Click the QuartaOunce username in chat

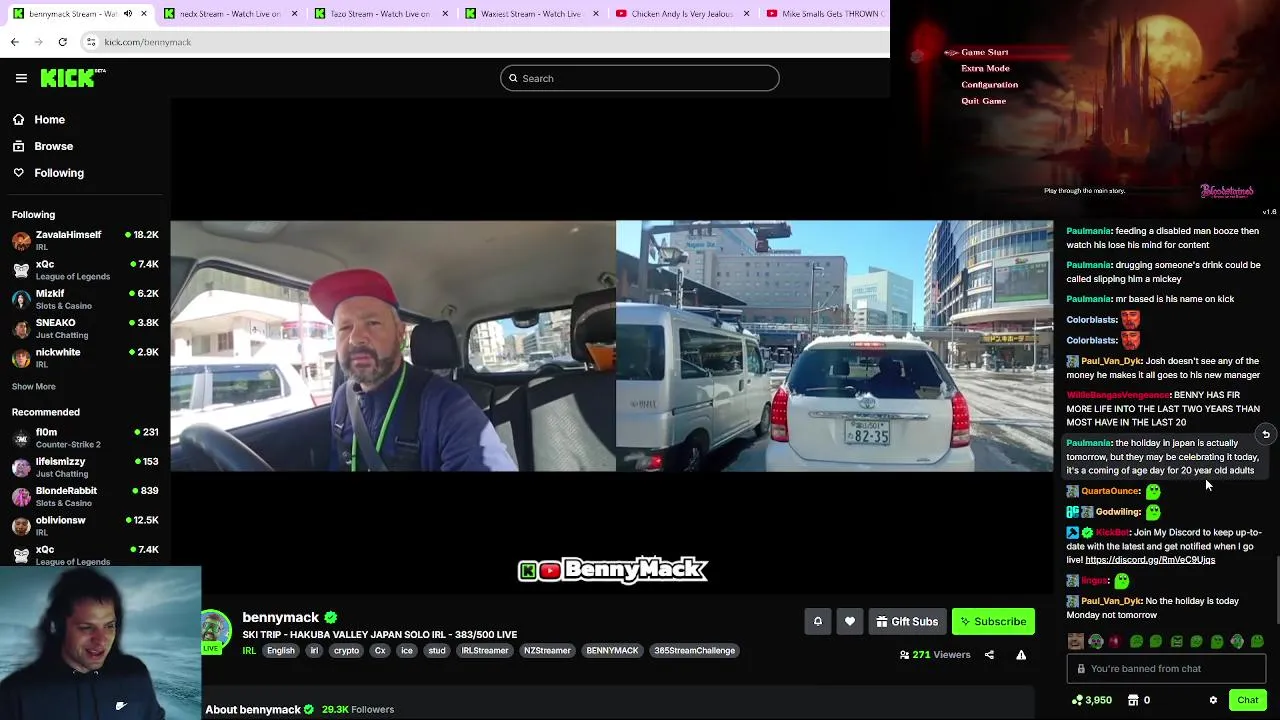click(1110, 491)
